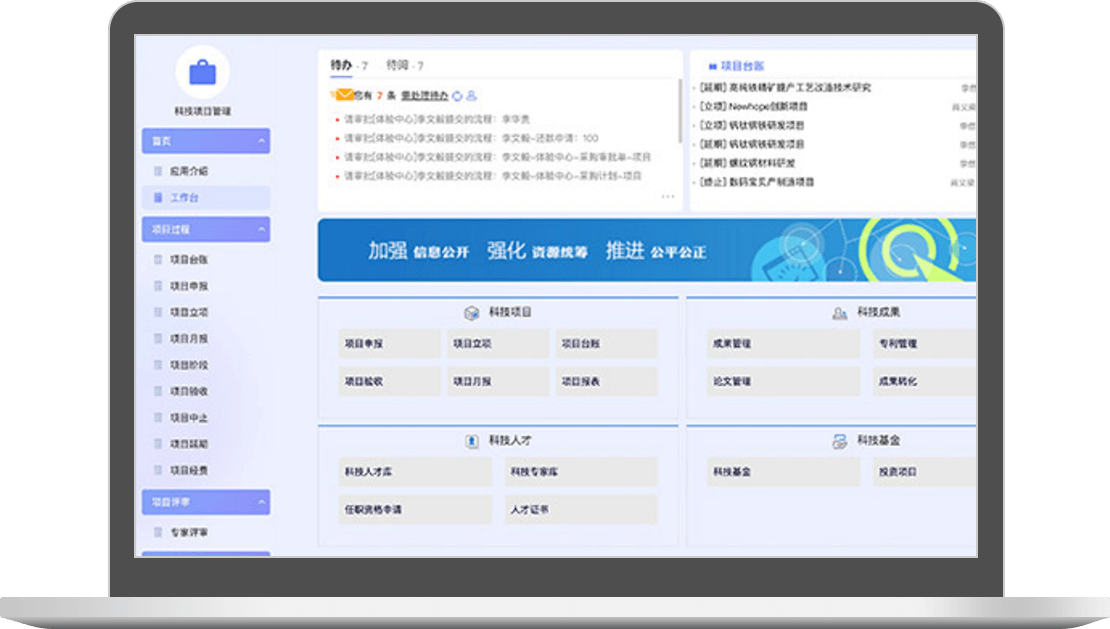Image resolution: width=1110 pixels, height=629 pixels.
Task: Click the icon next to 科技基金 heading
Action: [839, 441]
